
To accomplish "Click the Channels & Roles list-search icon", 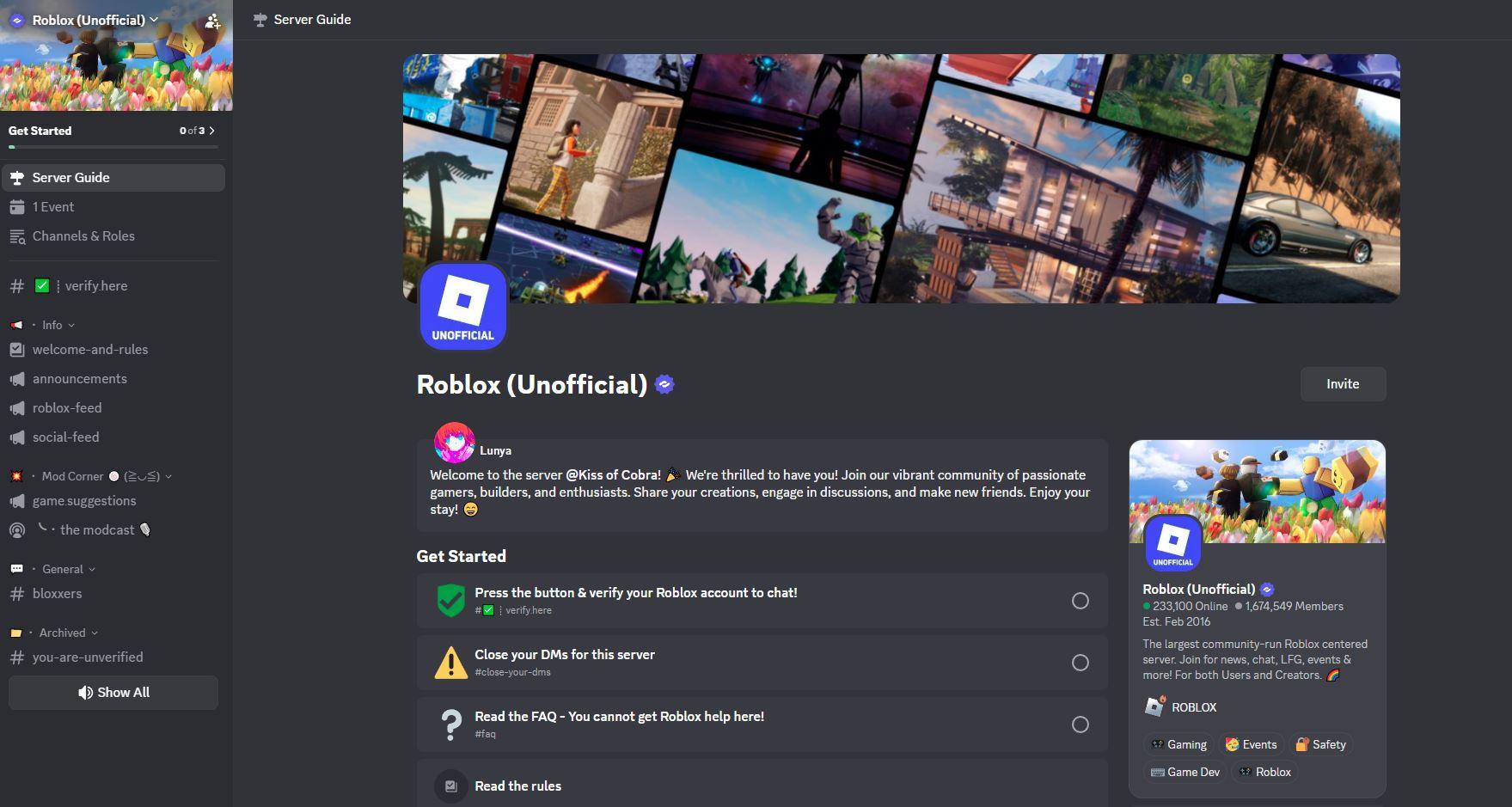I will click(x=17, y=236).
